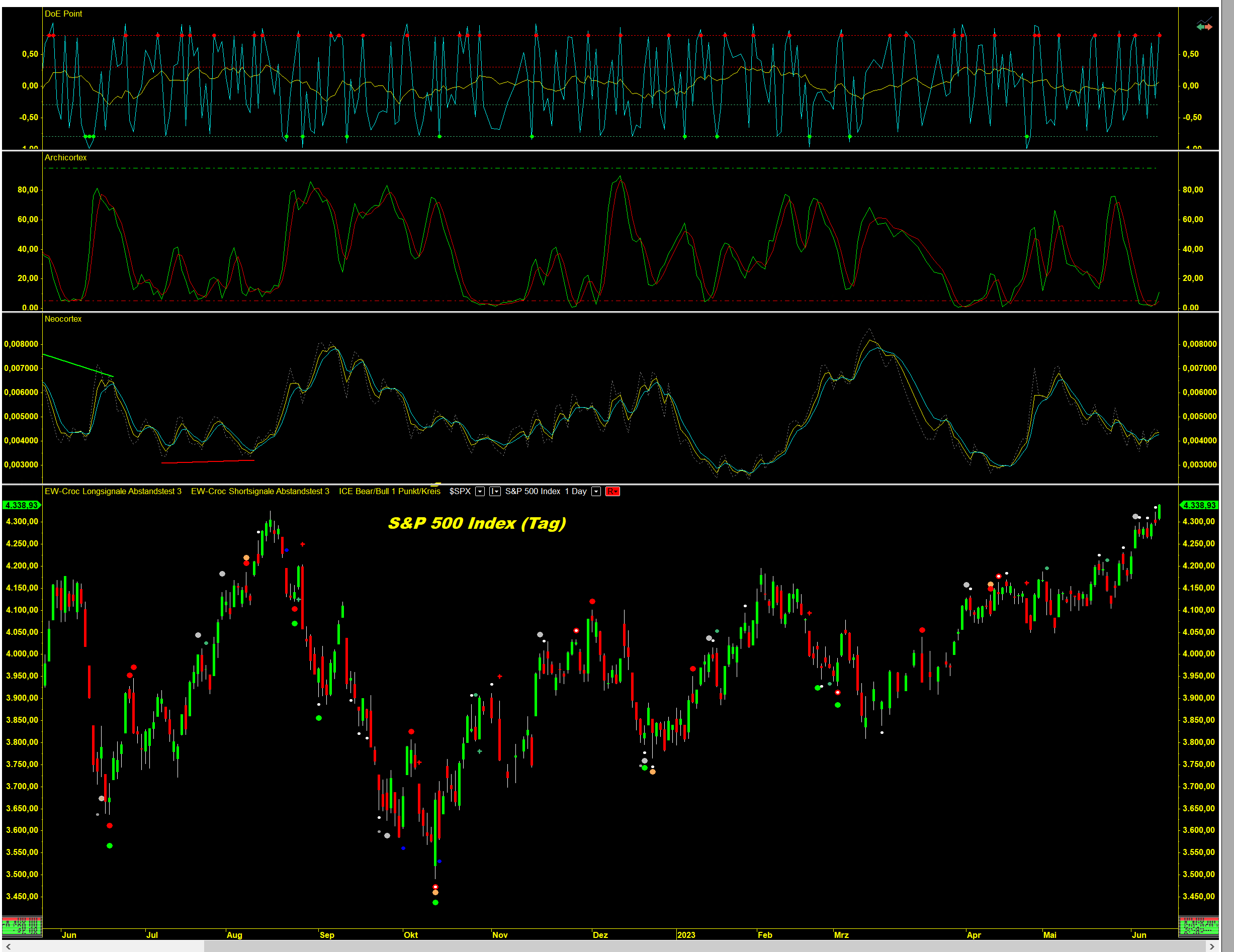
Task: Click the DoE Point panel title
Action: 63,14
